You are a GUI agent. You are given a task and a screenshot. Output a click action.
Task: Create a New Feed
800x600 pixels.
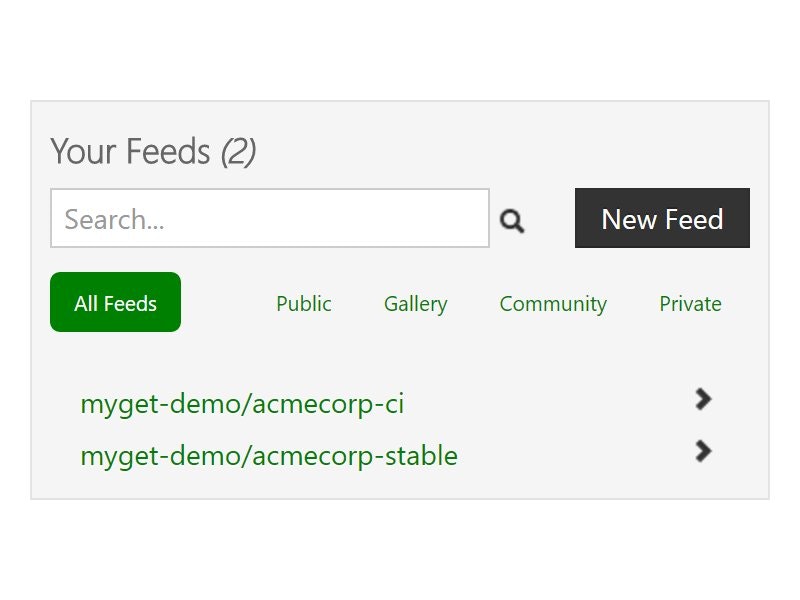tap(662, 218)
